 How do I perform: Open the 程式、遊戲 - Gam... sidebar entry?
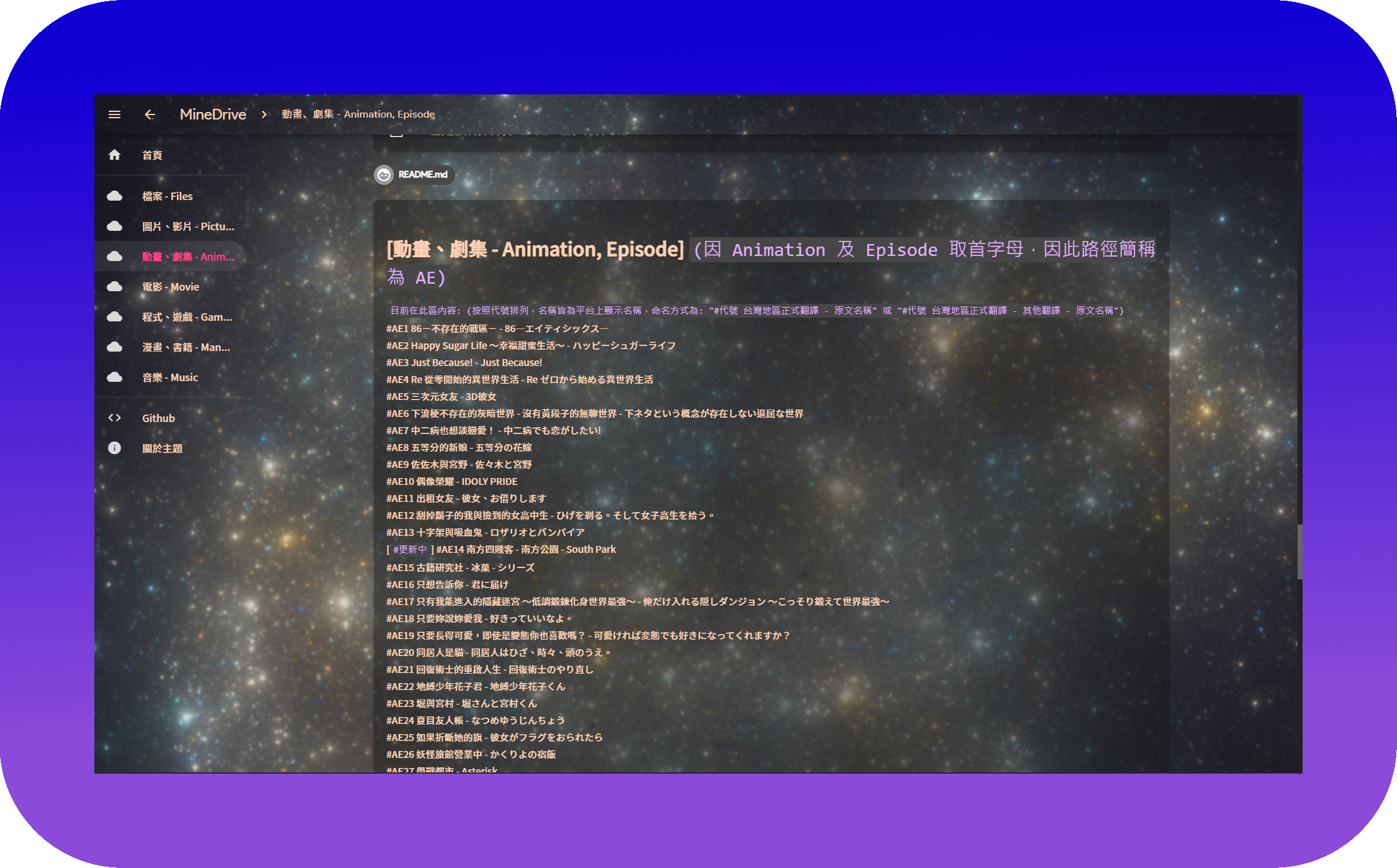click(x=187, y=317)
